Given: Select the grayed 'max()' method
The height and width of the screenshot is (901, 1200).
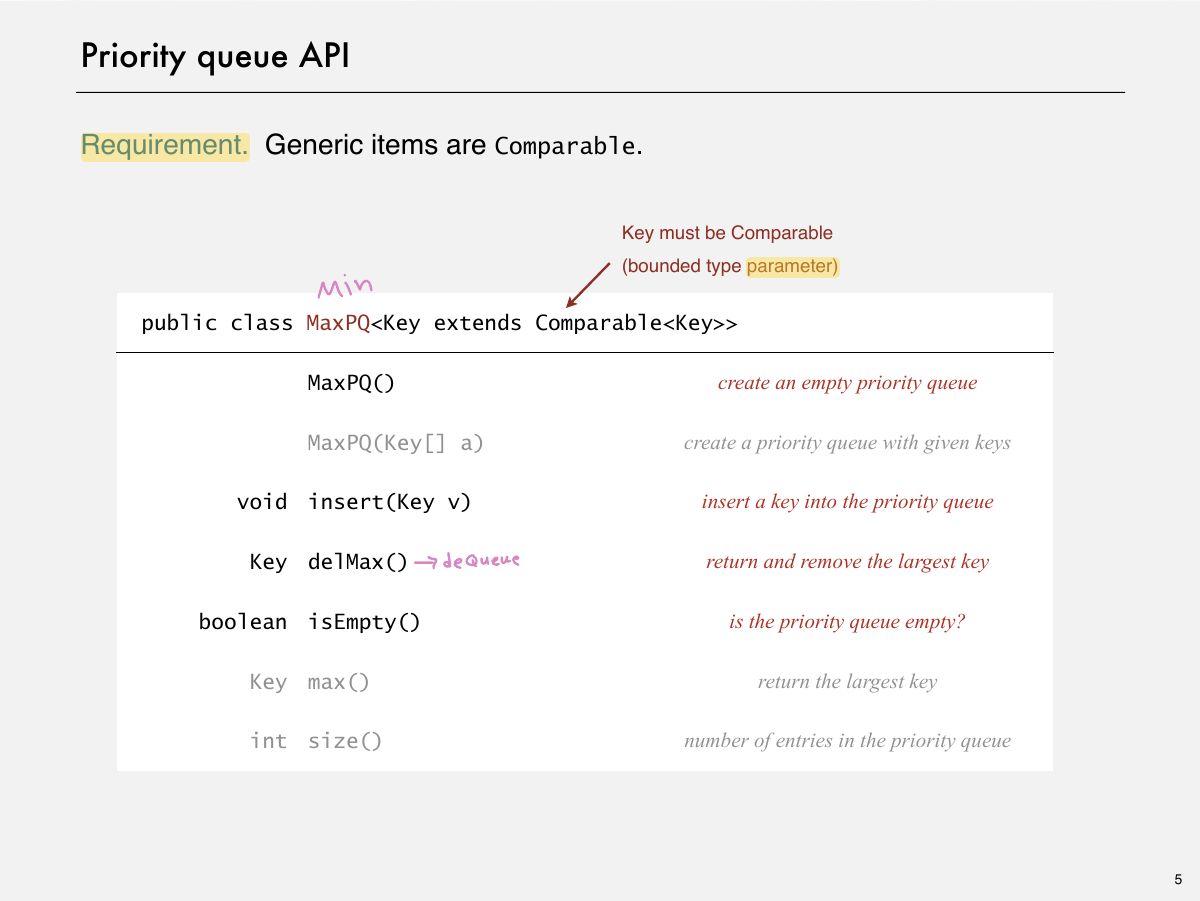Looking at the screenshot, I should coord(339,682).
